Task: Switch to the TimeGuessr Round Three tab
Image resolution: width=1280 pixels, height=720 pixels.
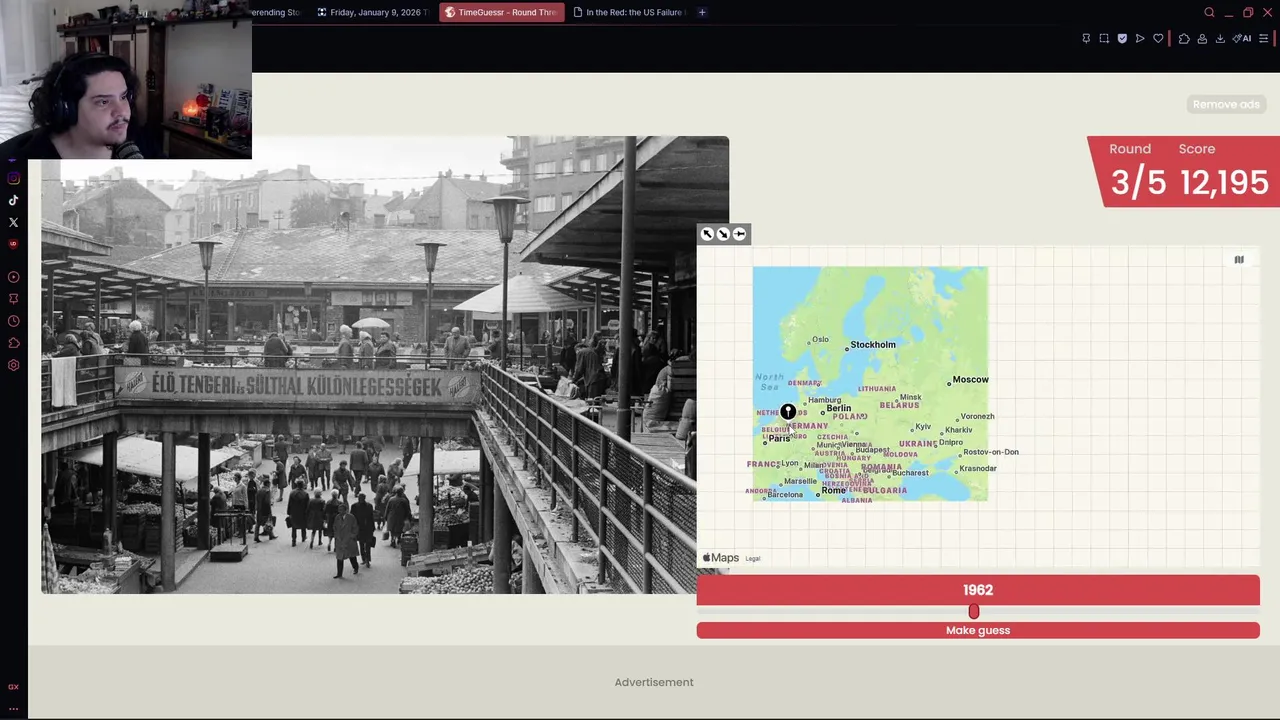Action: (x=501, y=12)
